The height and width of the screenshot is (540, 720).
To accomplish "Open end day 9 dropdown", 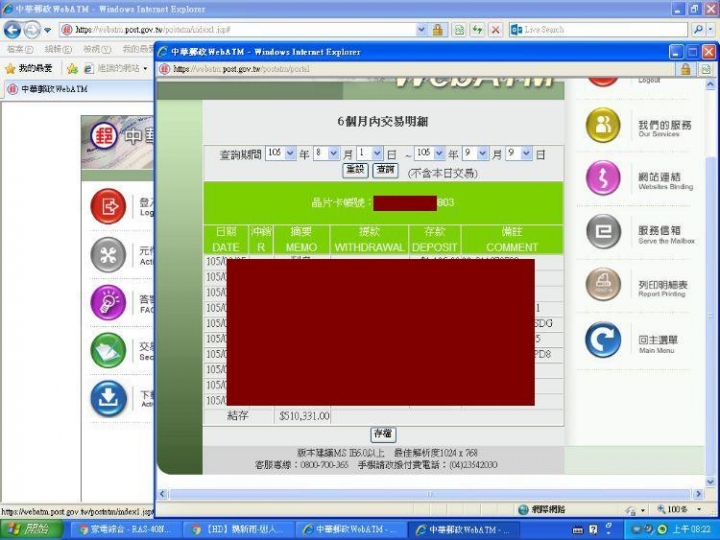I will click(x=527, y=153).
